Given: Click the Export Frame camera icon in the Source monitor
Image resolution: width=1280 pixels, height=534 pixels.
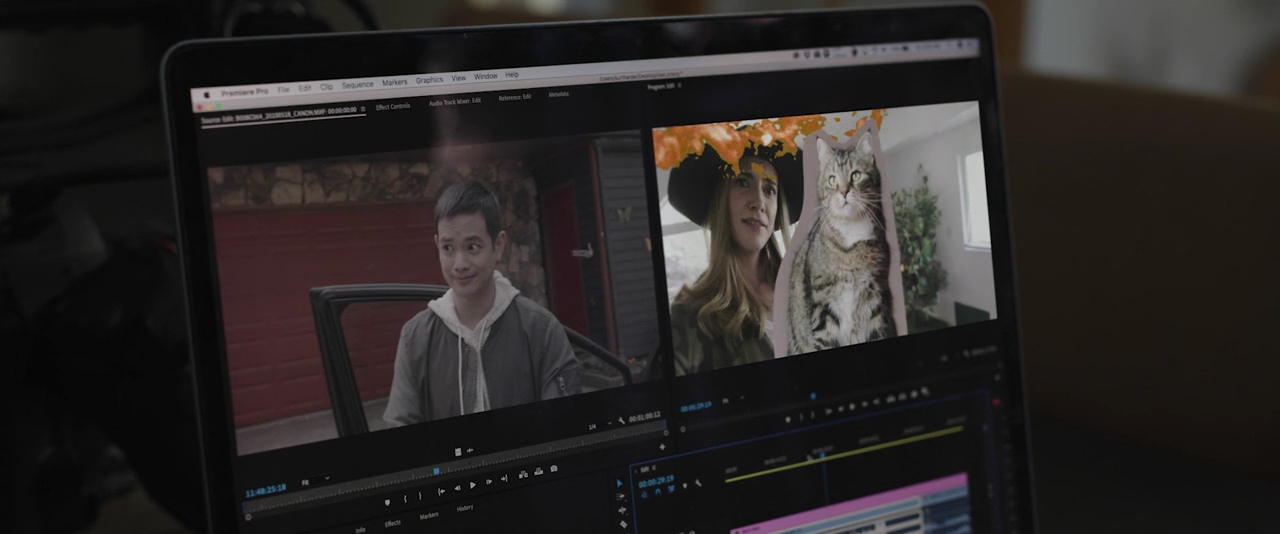Looking at the screenshot, I should click(553, 468).
